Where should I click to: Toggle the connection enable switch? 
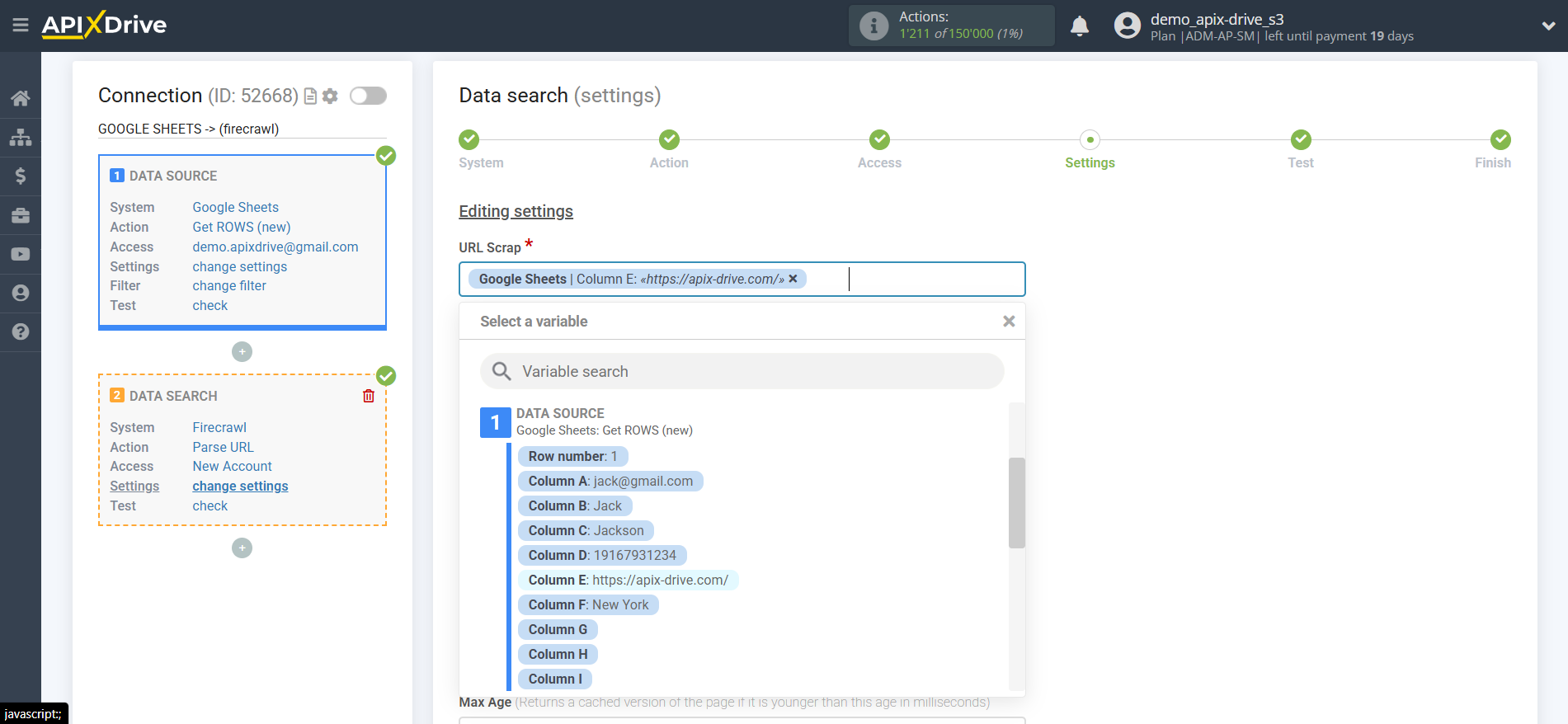click(x=368, y=96)
